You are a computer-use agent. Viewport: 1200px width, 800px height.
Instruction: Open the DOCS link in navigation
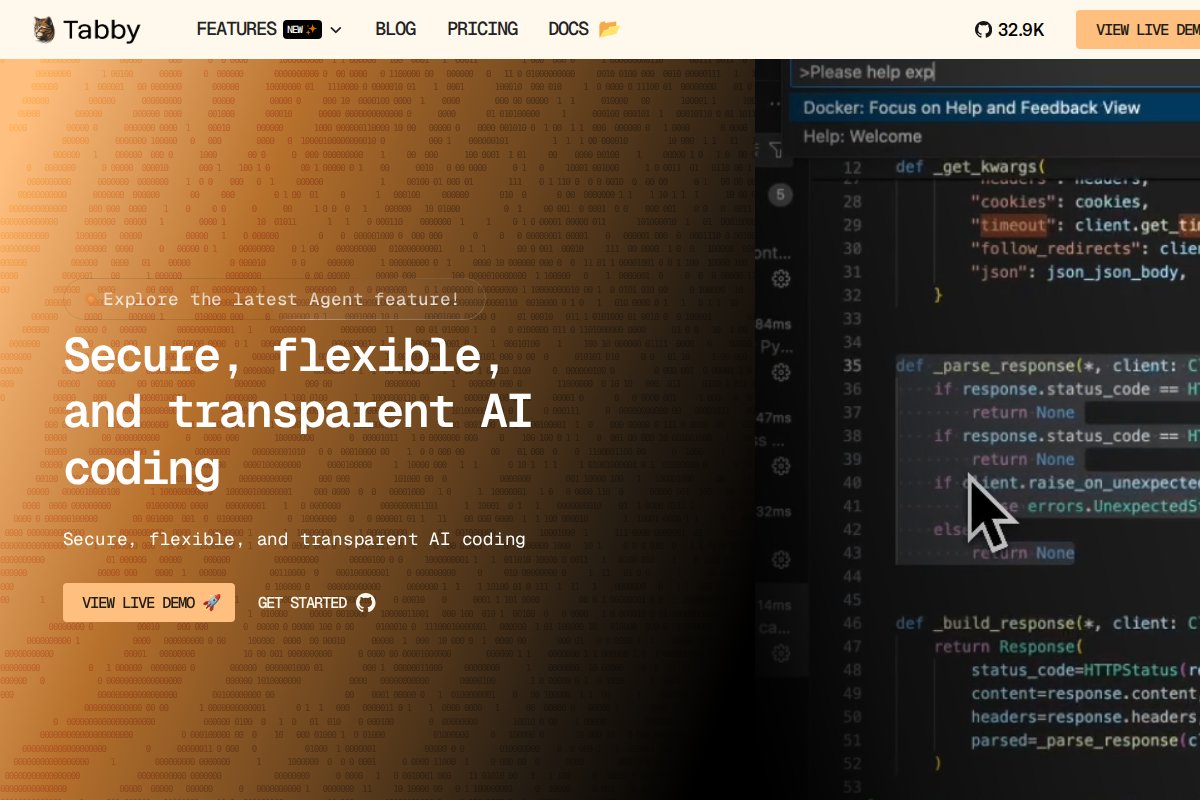coord(568,29)
